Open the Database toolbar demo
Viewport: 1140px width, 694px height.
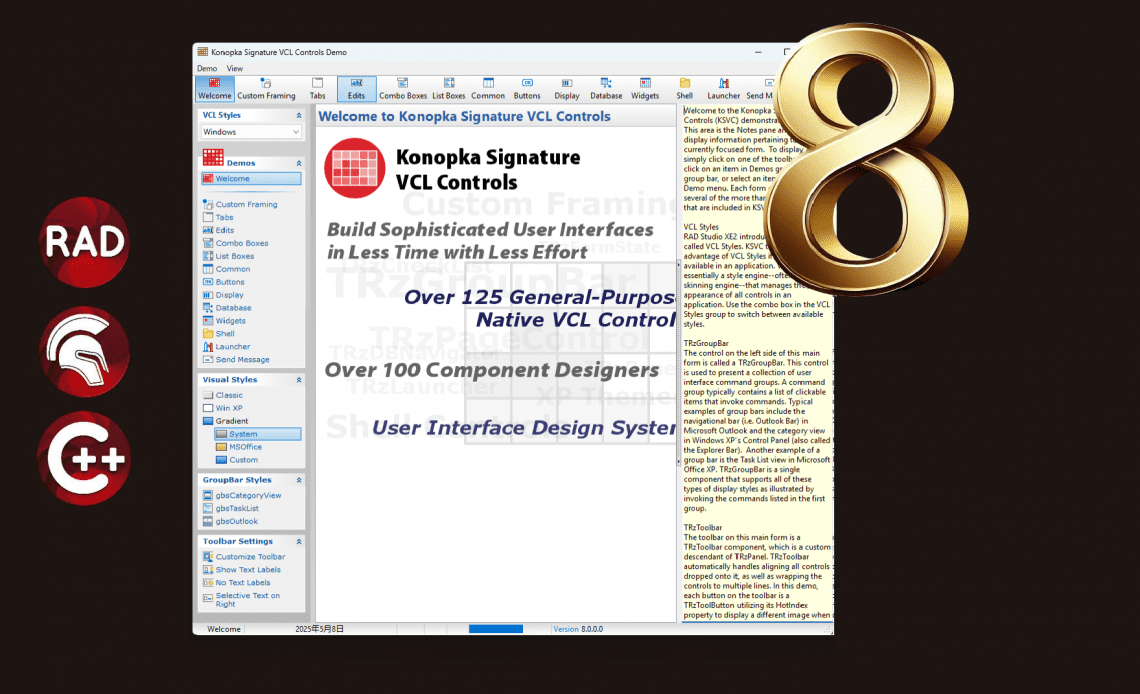(606, 89)
